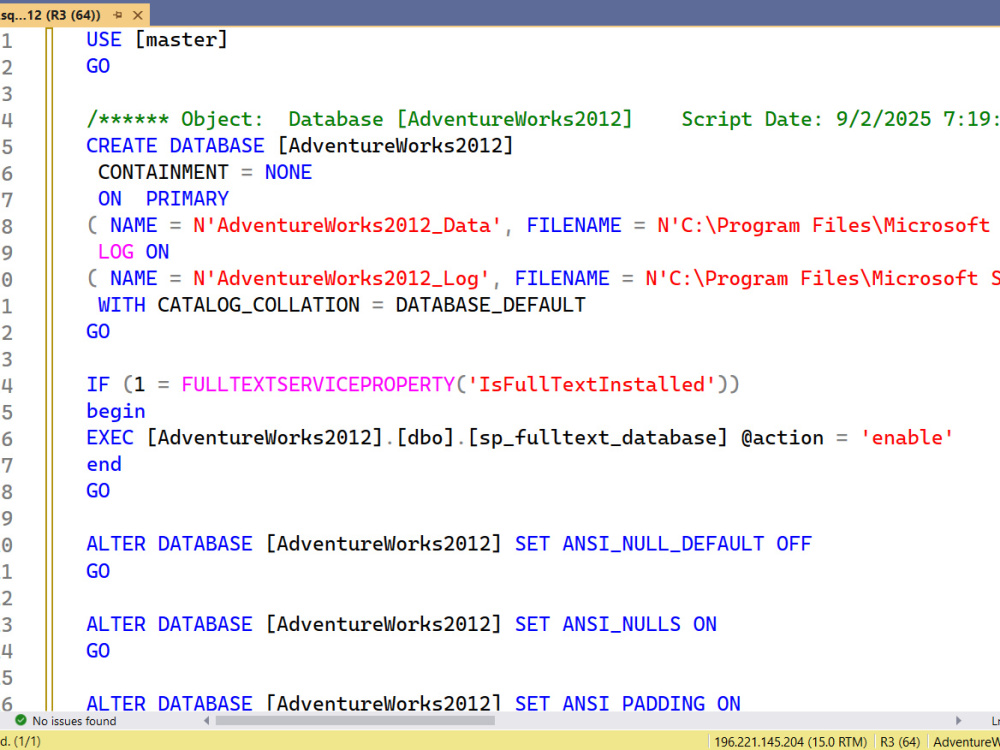The width and height of the screenshot is (1000, 750).
Task: Click the horizontal scrollbar left arrow
Action: [206, 721]
